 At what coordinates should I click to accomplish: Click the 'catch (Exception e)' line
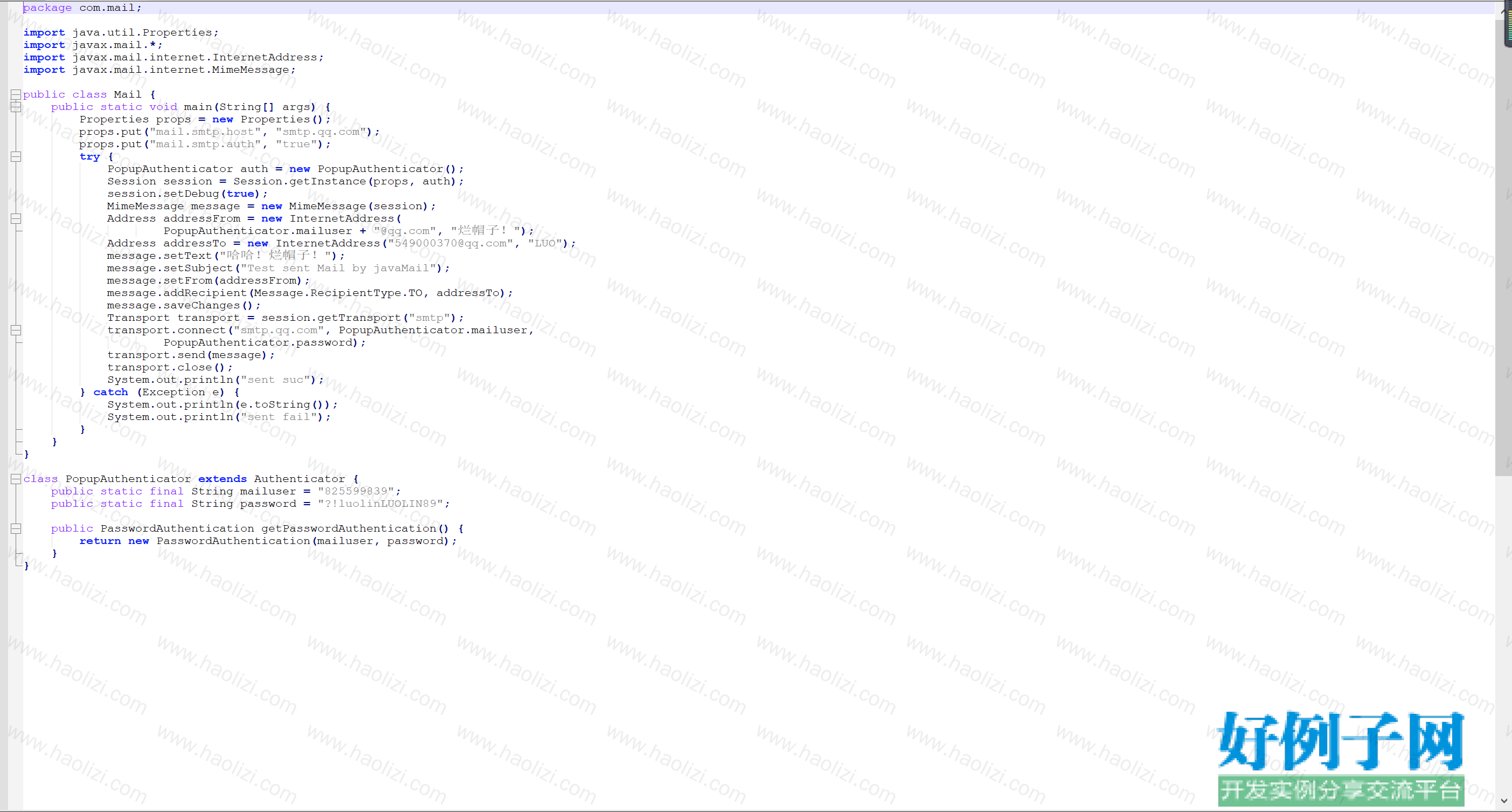click(x=159, y=392)
